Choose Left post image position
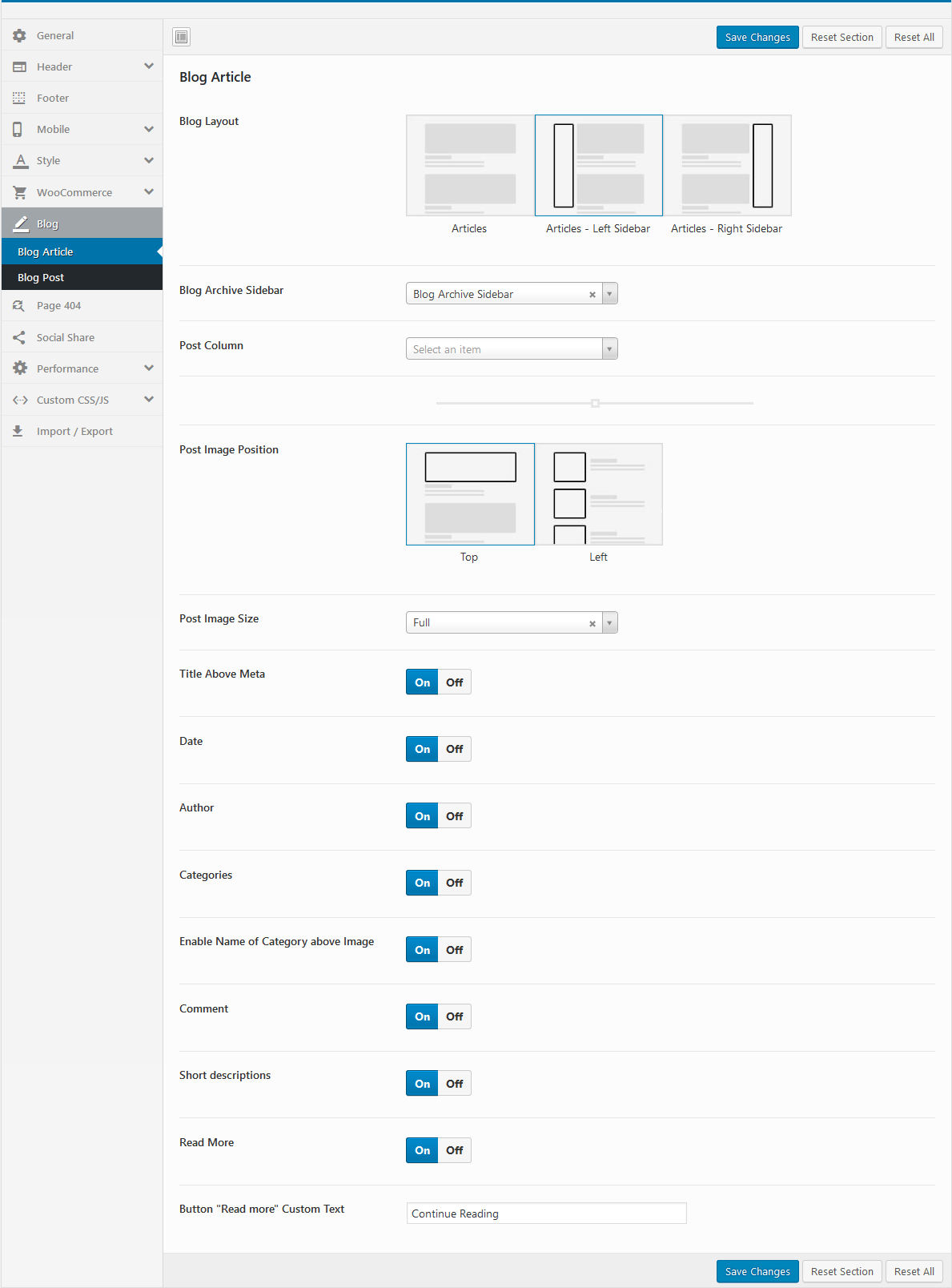This screenshot has height=1288, width=952. click(599, 494)
